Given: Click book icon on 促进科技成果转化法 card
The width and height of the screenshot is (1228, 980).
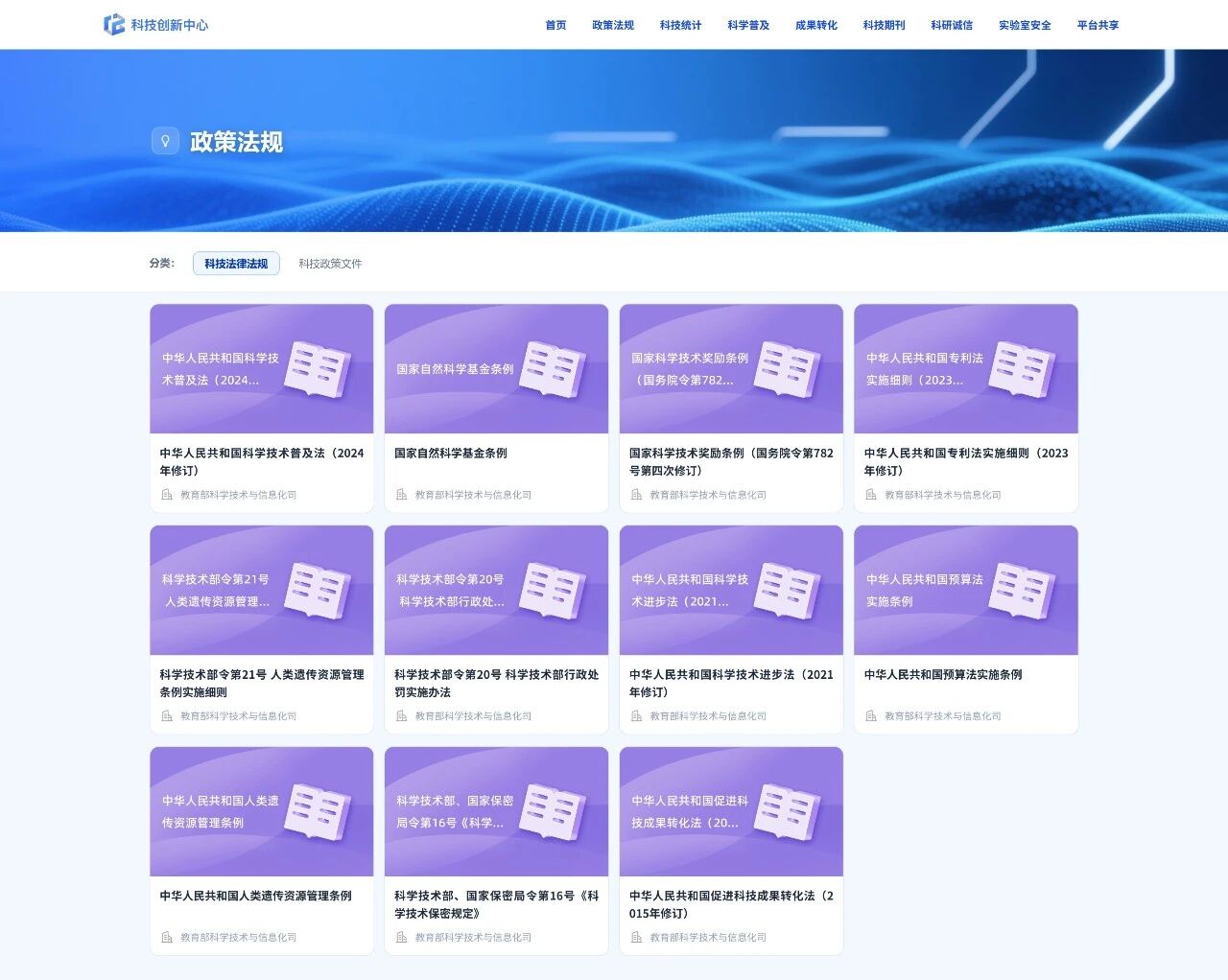Looking at the screenshot, I should click(787, 811).
